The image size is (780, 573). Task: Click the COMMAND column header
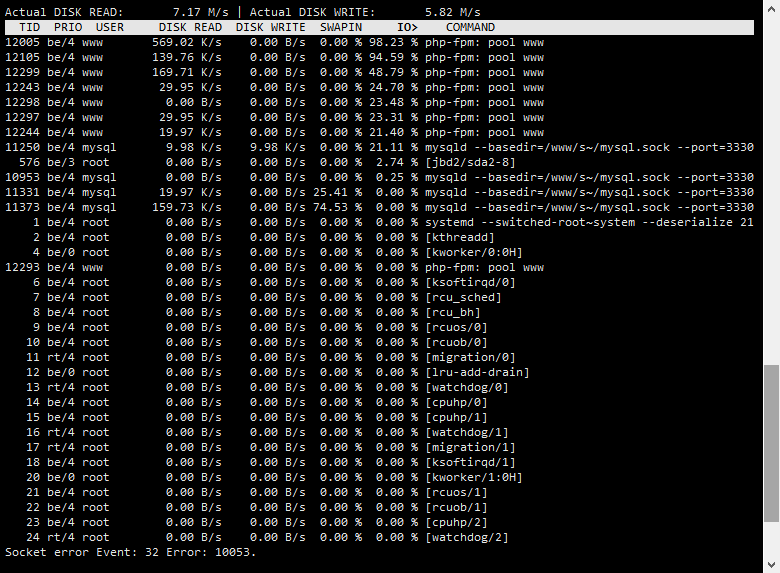(x=470, y=27)
